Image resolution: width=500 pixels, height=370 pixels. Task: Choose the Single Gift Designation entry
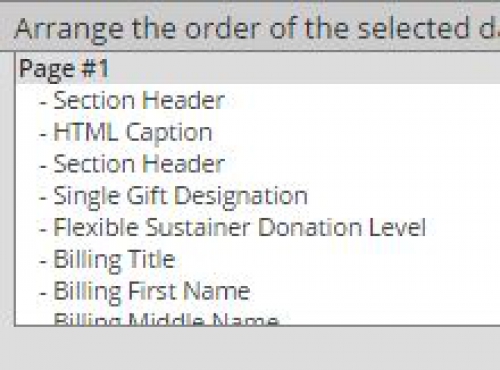click(258, 196)
